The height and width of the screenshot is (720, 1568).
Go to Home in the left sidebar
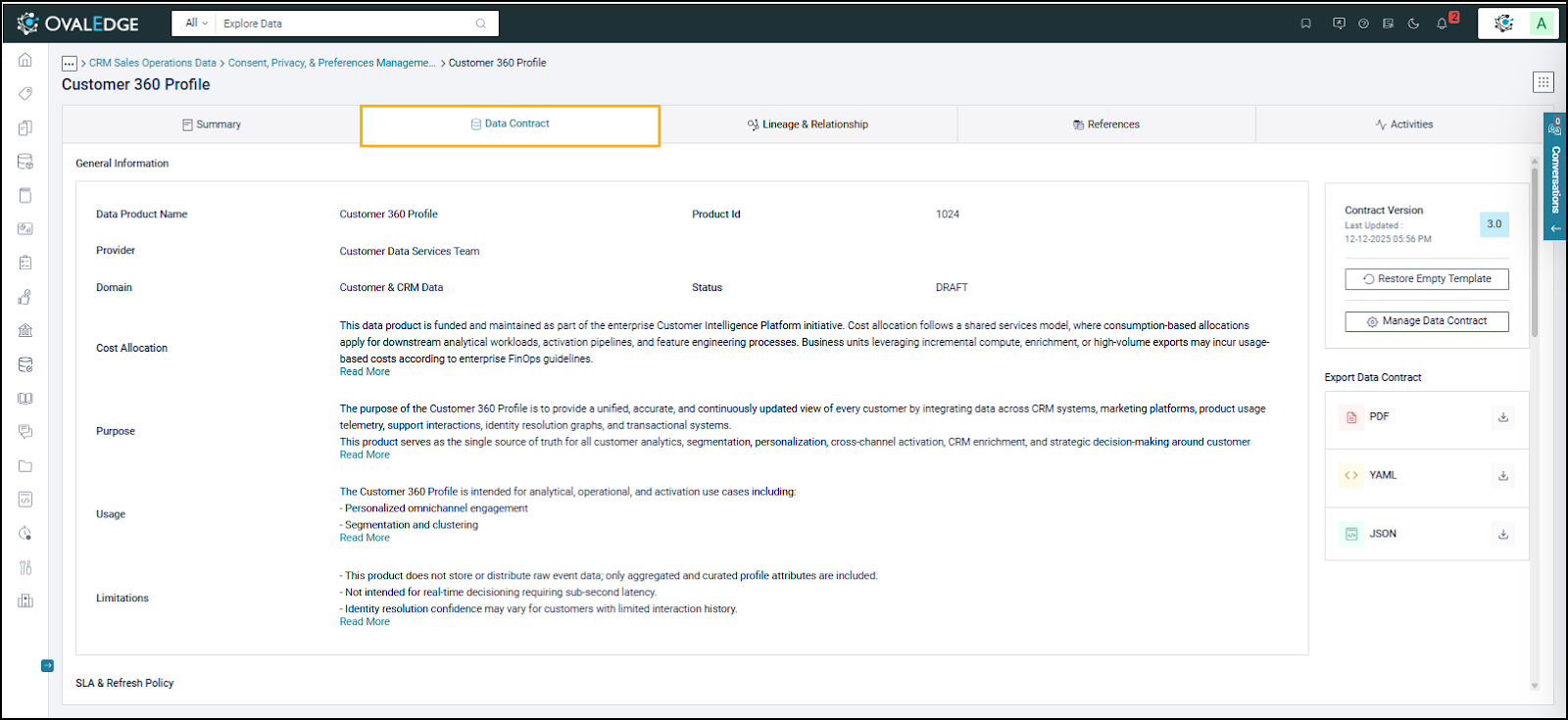pos(25,60)
